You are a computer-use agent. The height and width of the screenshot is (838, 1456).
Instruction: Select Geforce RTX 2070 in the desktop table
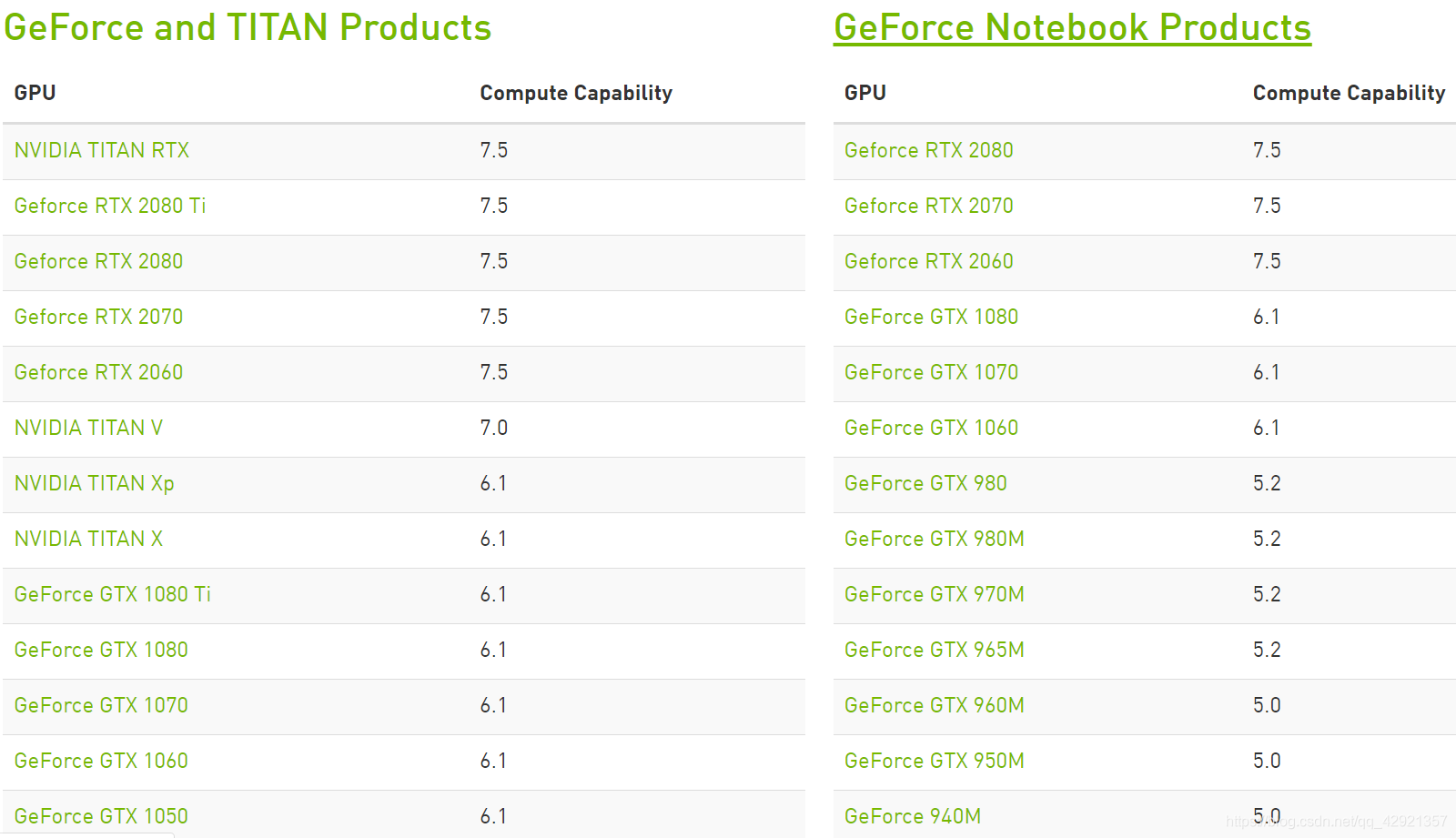click(x=98, y=317)
